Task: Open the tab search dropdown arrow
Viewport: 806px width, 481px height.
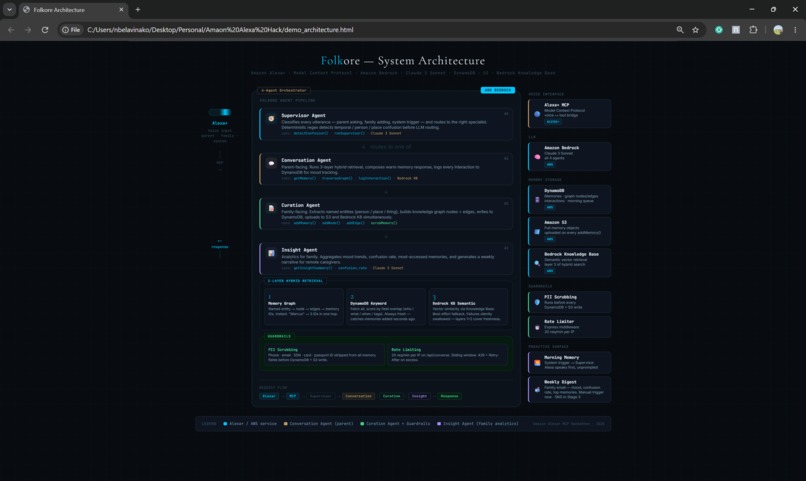Action: pos(9,9)
